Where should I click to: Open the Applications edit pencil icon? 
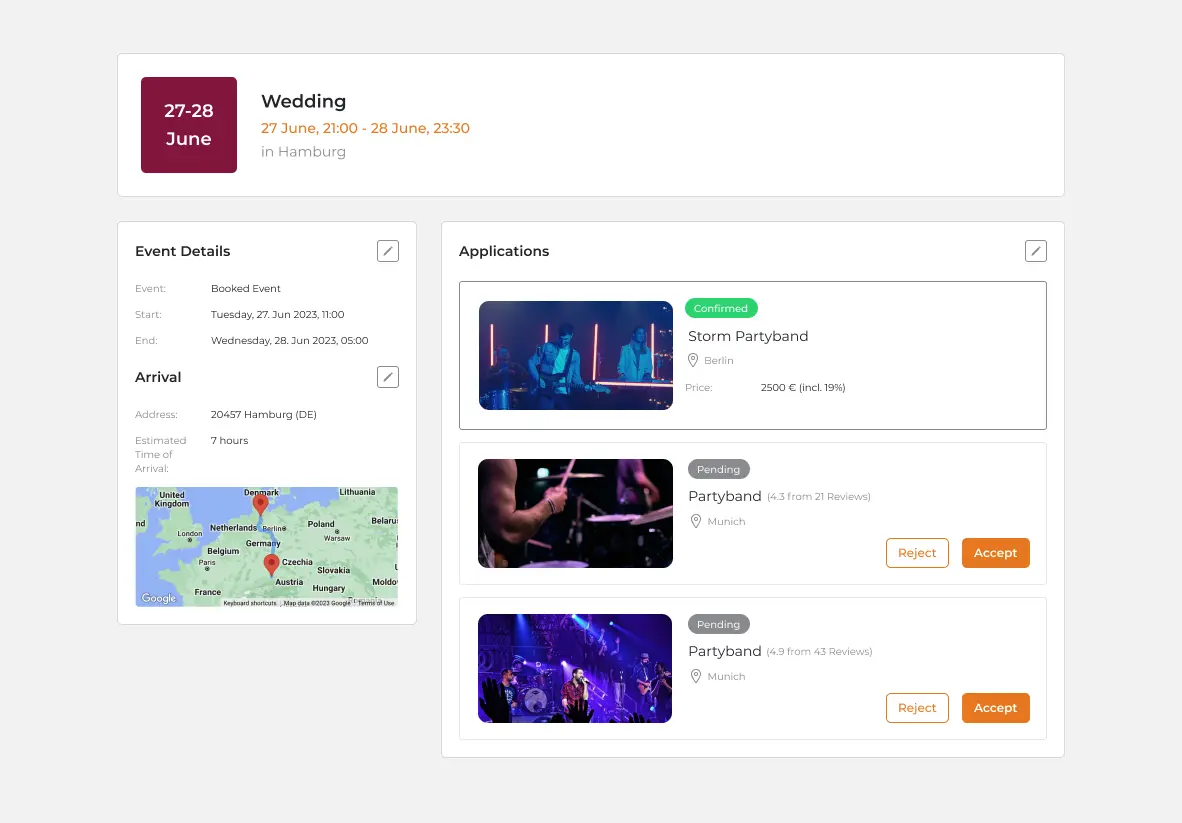[1036, 251]
